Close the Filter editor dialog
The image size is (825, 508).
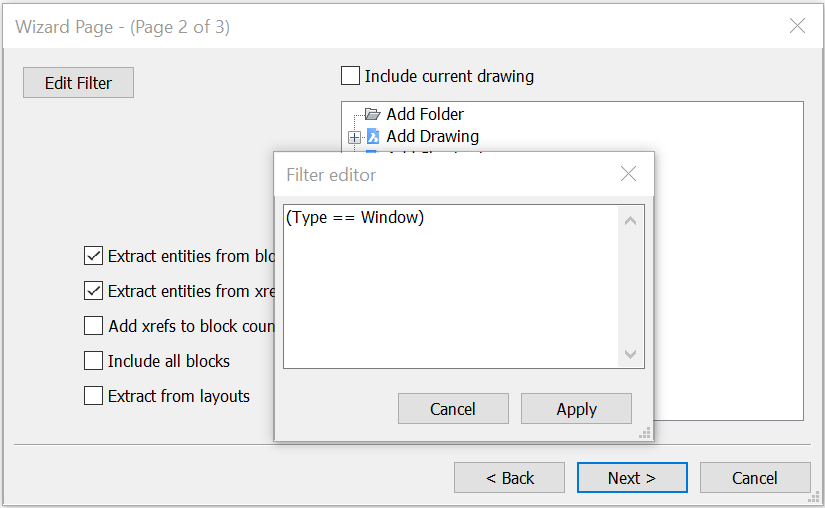point(628,174)
